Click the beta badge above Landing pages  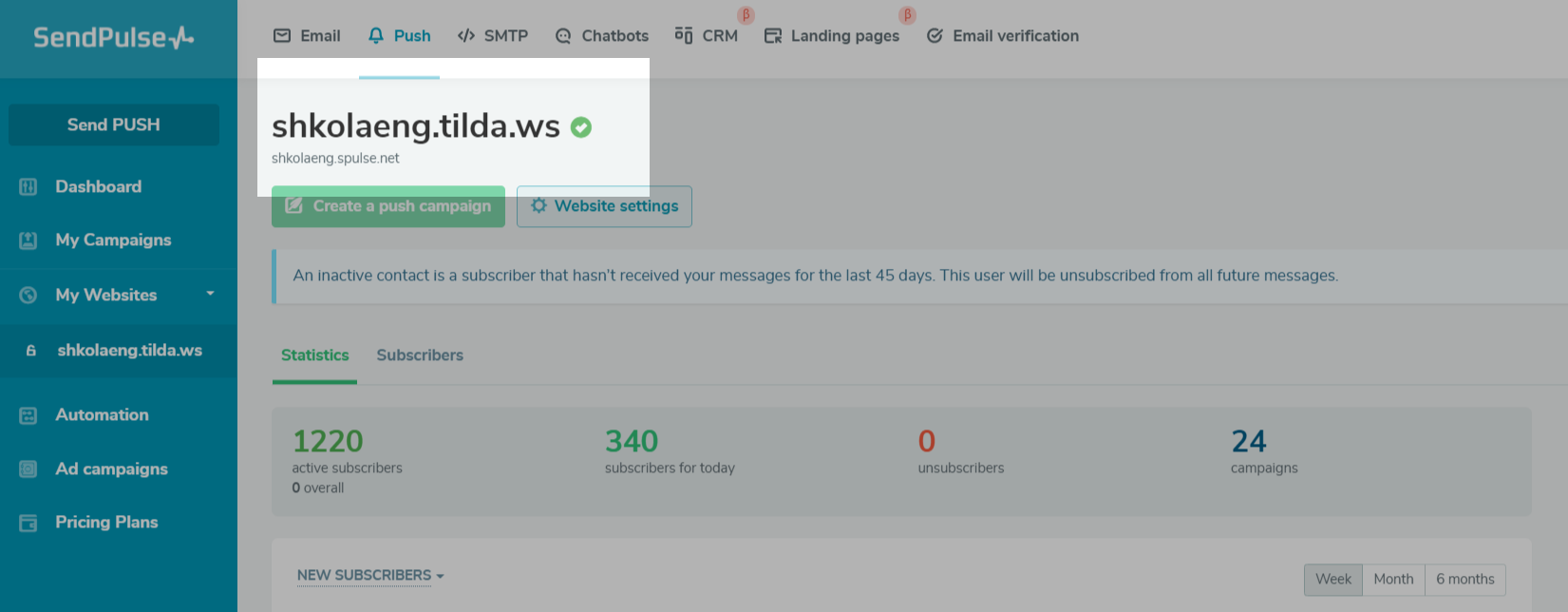click(908, 14)
